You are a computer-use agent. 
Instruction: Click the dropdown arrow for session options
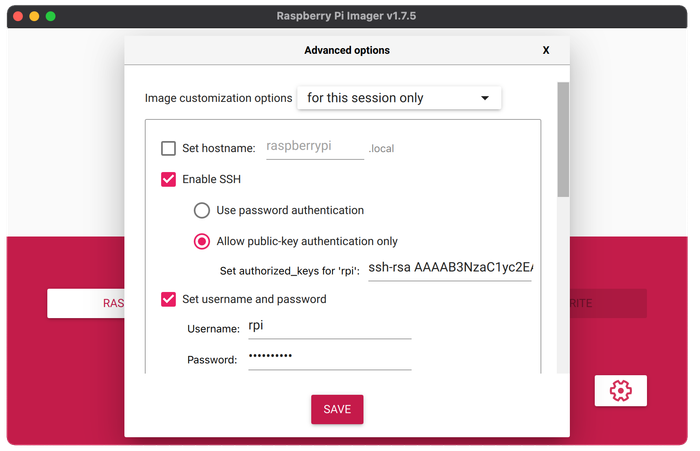coord(485,98)
